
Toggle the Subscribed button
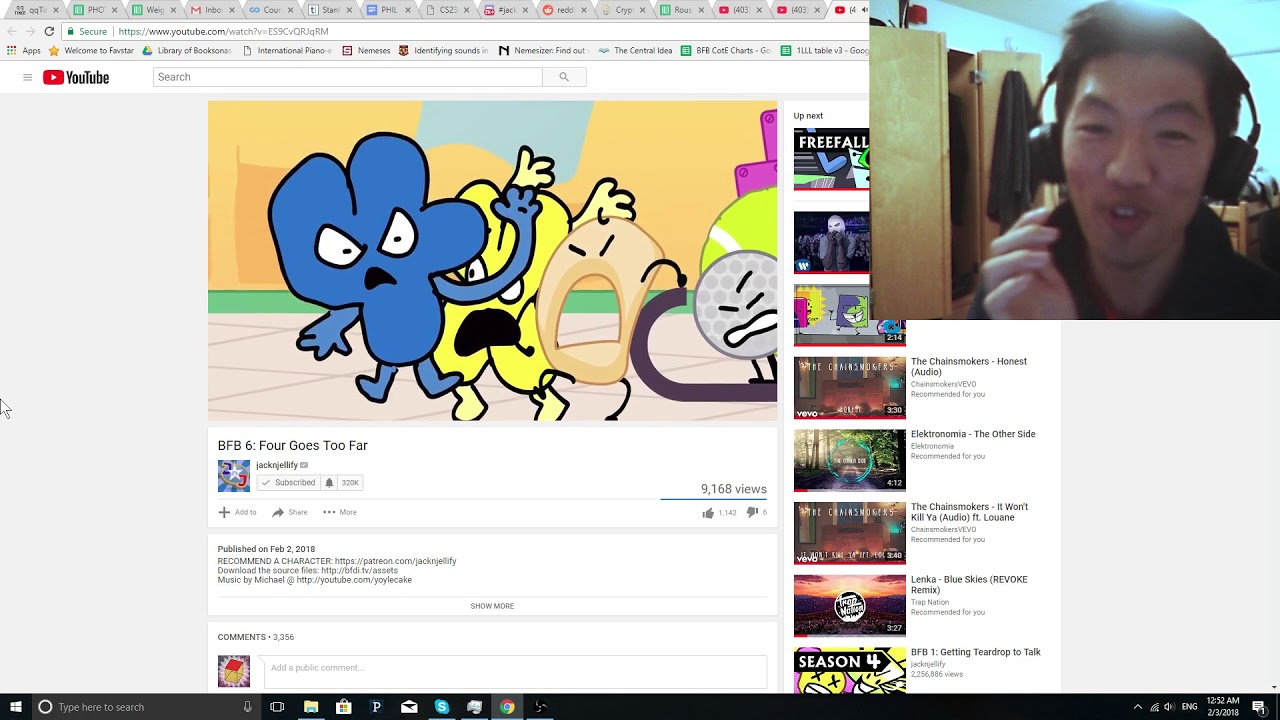pos(289,483)
